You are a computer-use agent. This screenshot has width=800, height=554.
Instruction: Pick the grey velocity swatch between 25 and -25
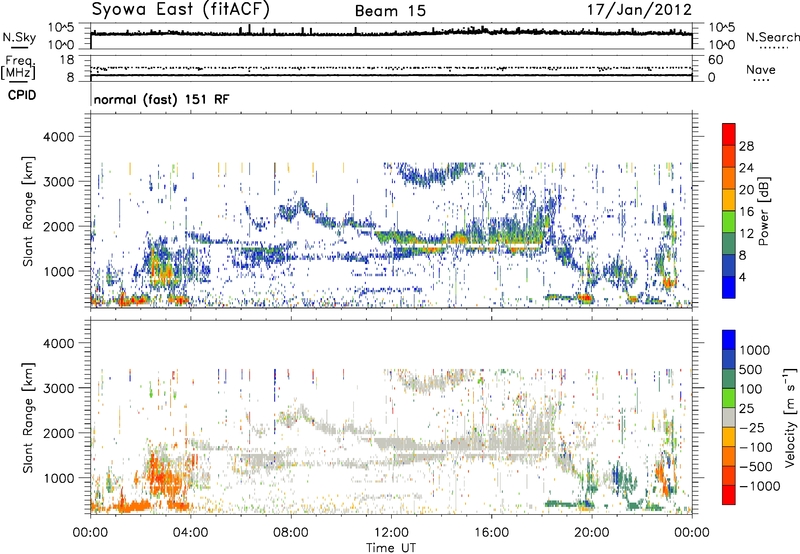coord(729,417)
